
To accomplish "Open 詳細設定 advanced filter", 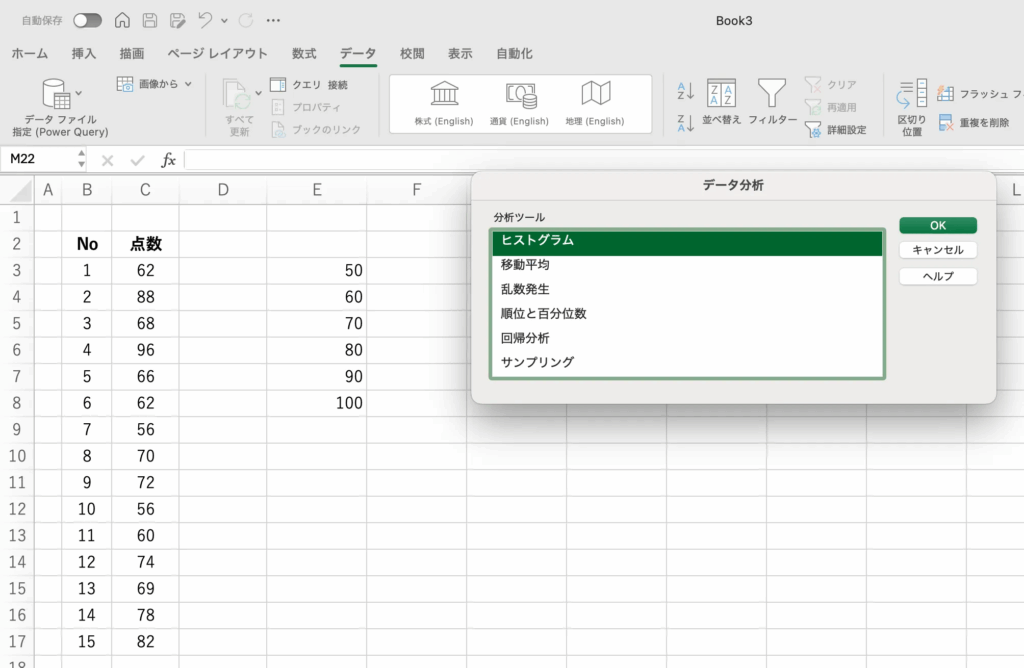I will point(836,129).
